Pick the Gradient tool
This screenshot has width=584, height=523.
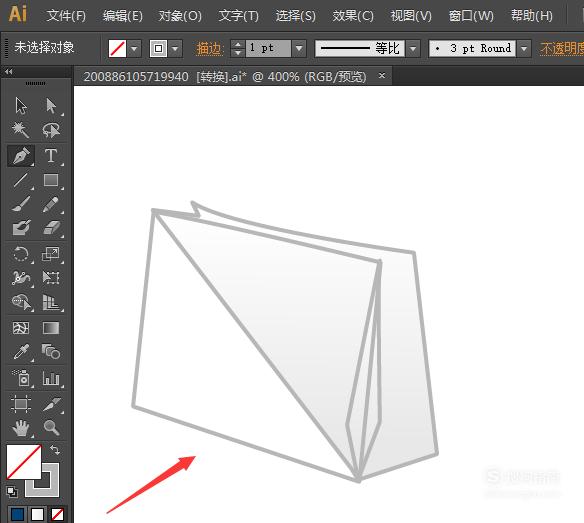[x=51, y=328]
